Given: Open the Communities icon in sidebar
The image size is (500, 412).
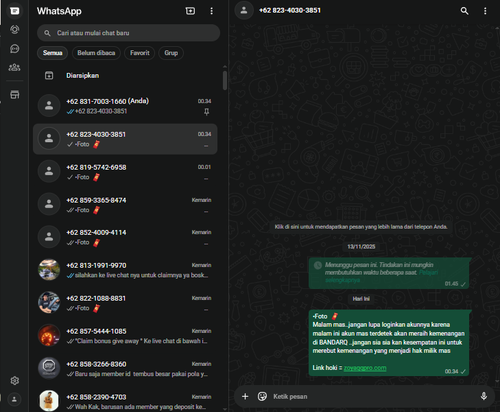Looking at the screenshot, I should 14,68.
